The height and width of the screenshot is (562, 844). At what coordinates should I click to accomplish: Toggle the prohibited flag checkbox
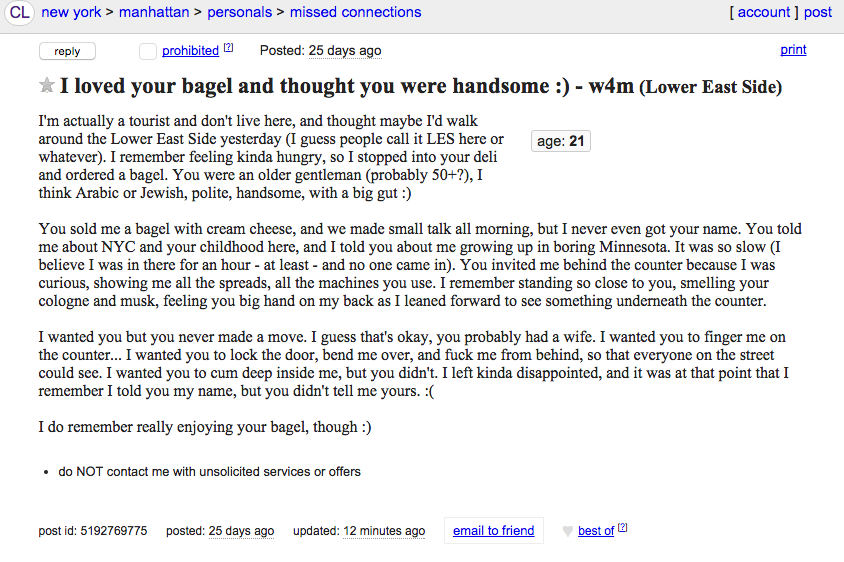(x=148, y=51)
